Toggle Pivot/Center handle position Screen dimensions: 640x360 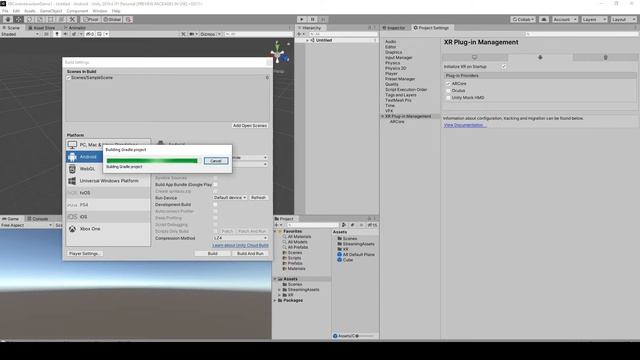(x=91, y=19)
